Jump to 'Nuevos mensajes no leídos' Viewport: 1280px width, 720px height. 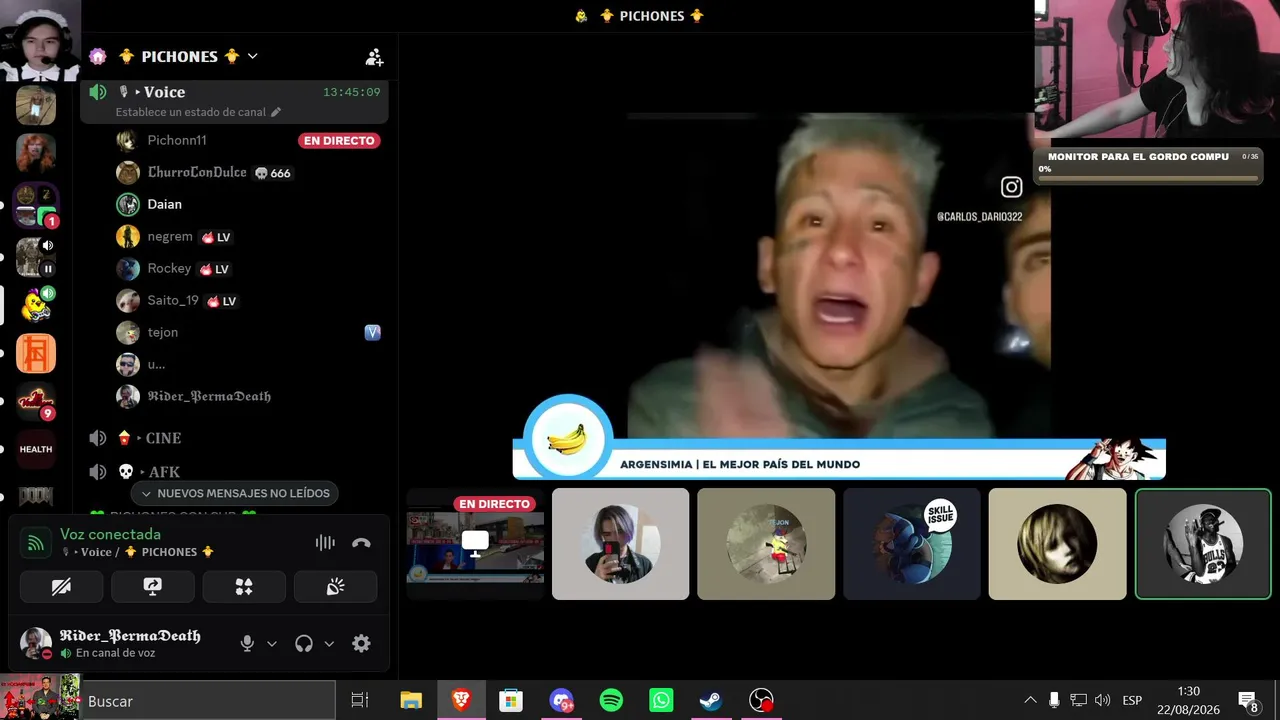tap(235, 493)
